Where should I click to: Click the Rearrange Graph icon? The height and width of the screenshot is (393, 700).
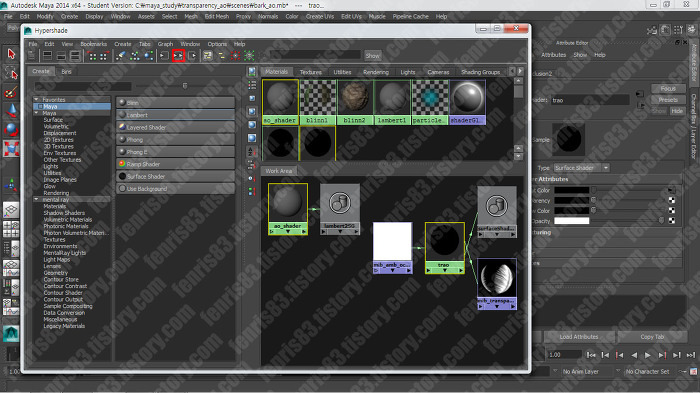pyautogui.click(x=134, y=56)
